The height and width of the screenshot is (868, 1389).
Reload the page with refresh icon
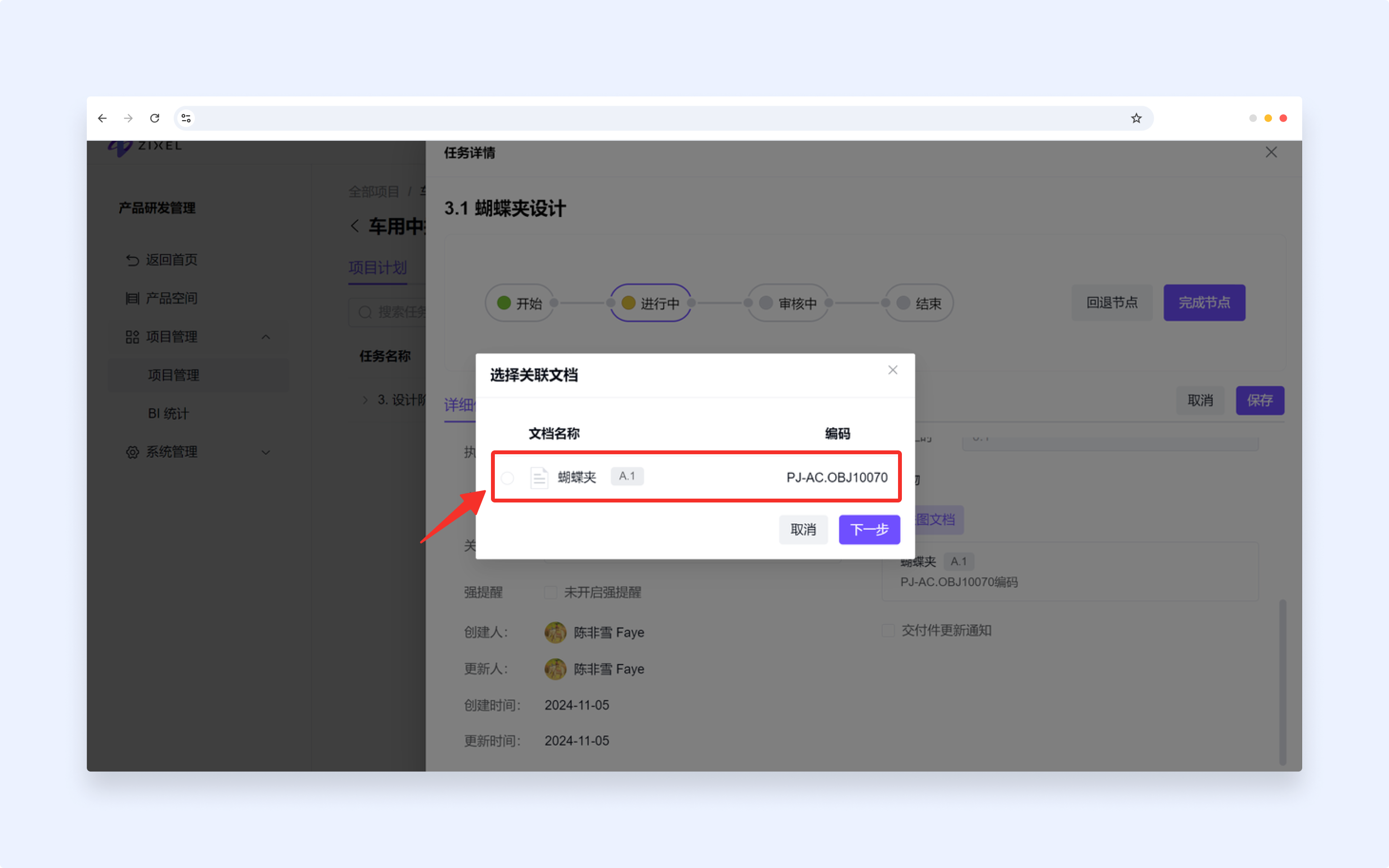pos(154,118)
